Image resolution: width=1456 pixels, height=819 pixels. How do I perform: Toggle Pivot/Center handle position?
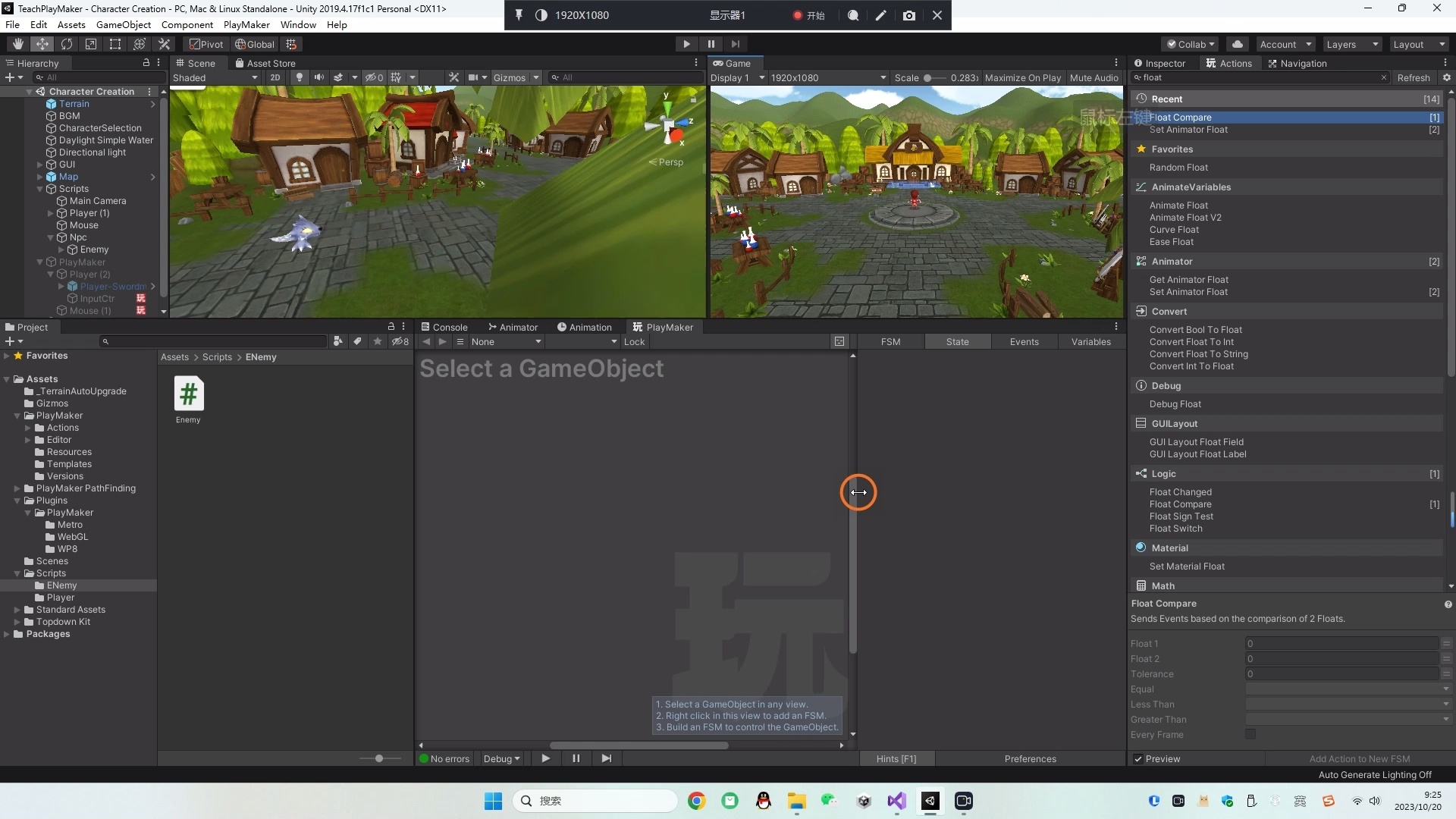click(x=206, y=44)
